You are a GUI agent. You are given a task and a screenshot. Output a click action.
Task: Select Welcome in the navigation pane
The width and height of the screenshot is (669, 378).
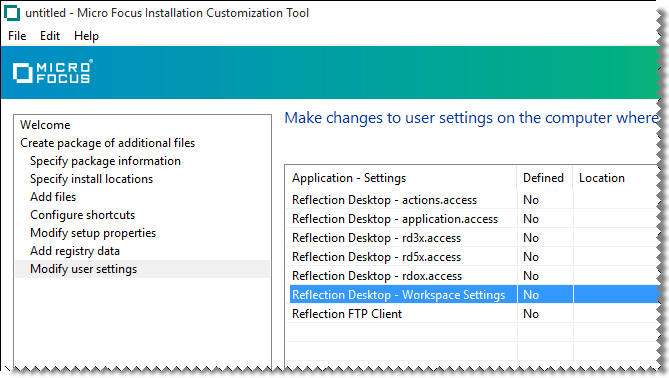click(x=45, y=125)
